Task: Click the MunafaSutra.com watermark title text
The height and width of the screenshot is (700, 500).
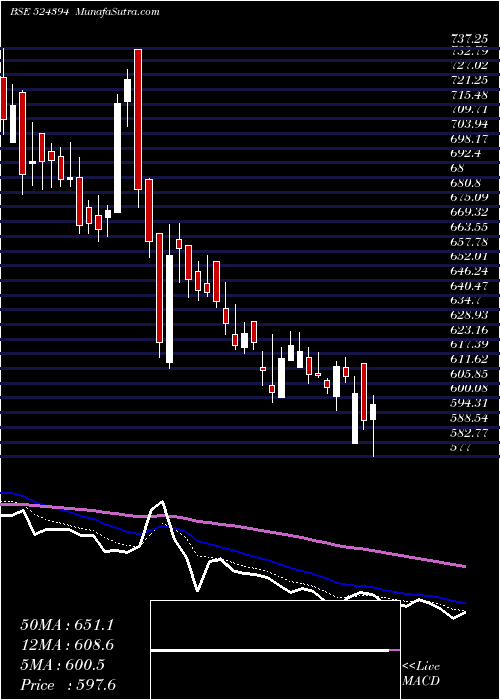Action: [x=118, y=12]
